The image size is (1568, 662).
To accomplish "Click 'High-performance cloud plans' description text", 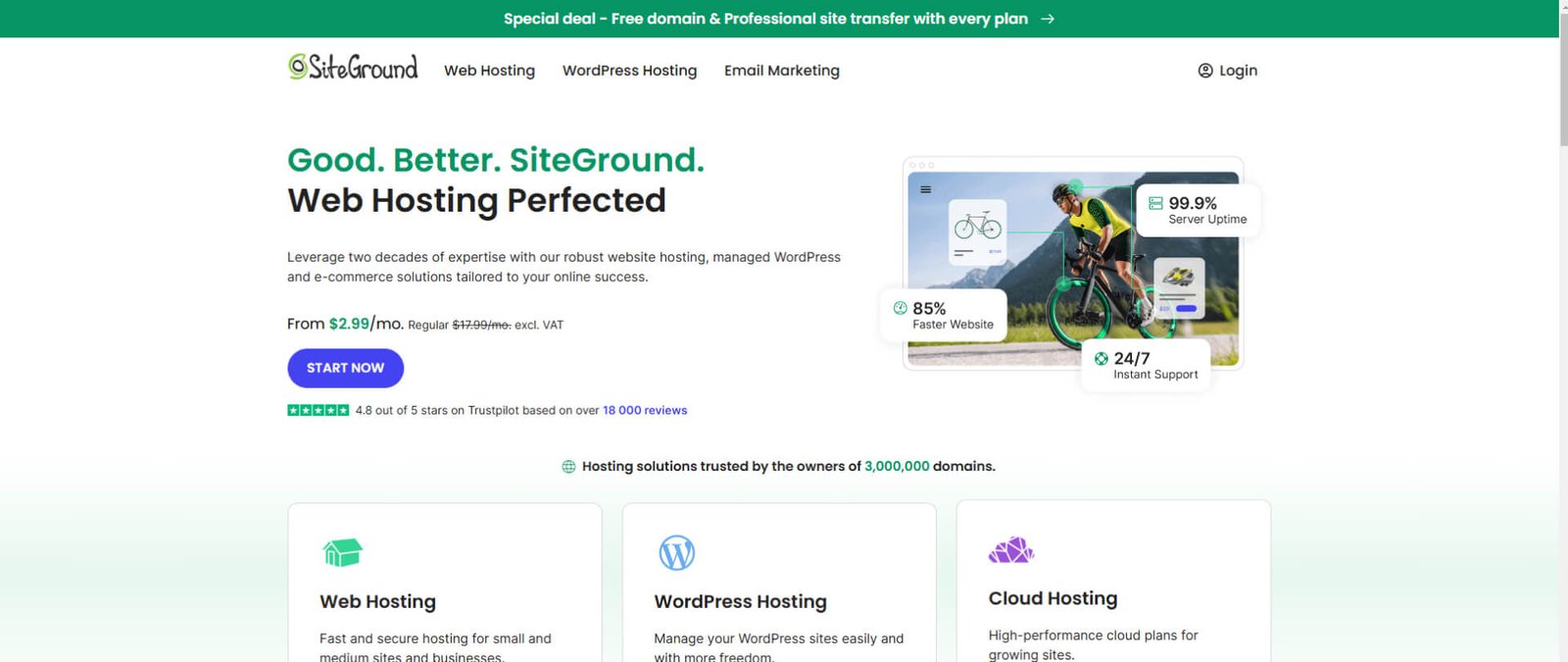I will click(1093, 644).
